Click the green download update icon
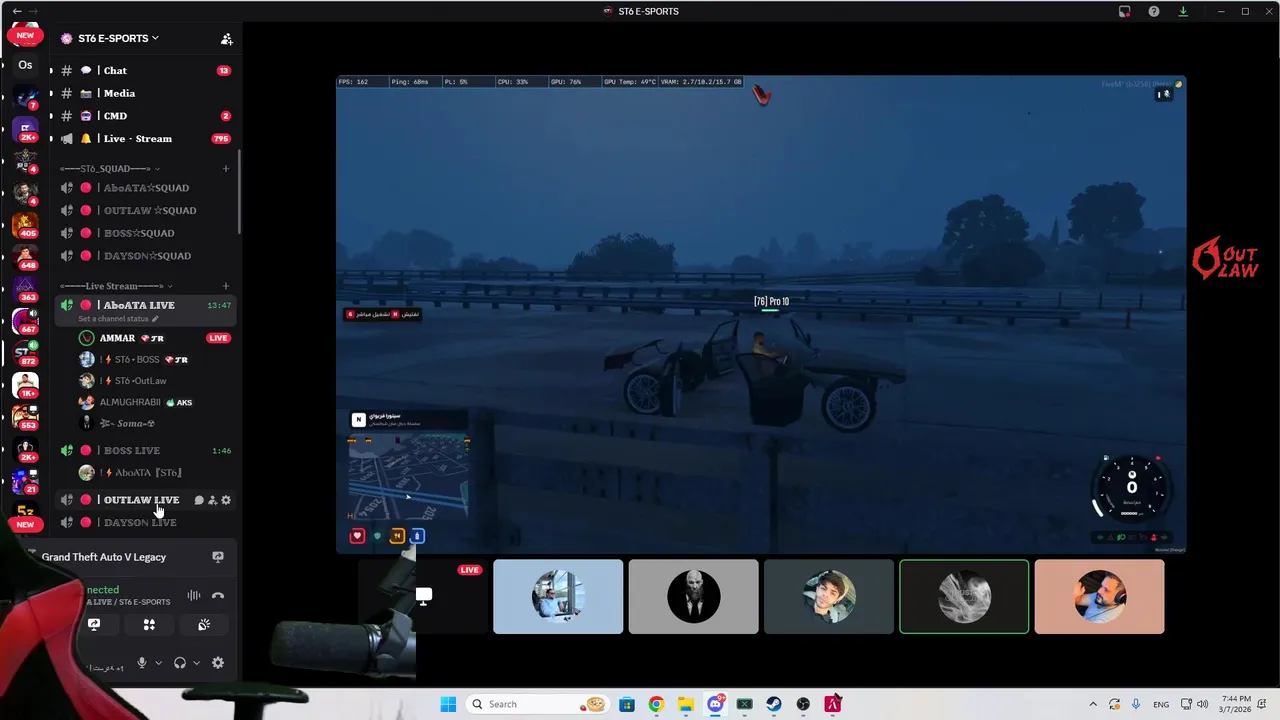Screen dimensions: 1280x720 pyautogui.click(x=1183, y=11)
